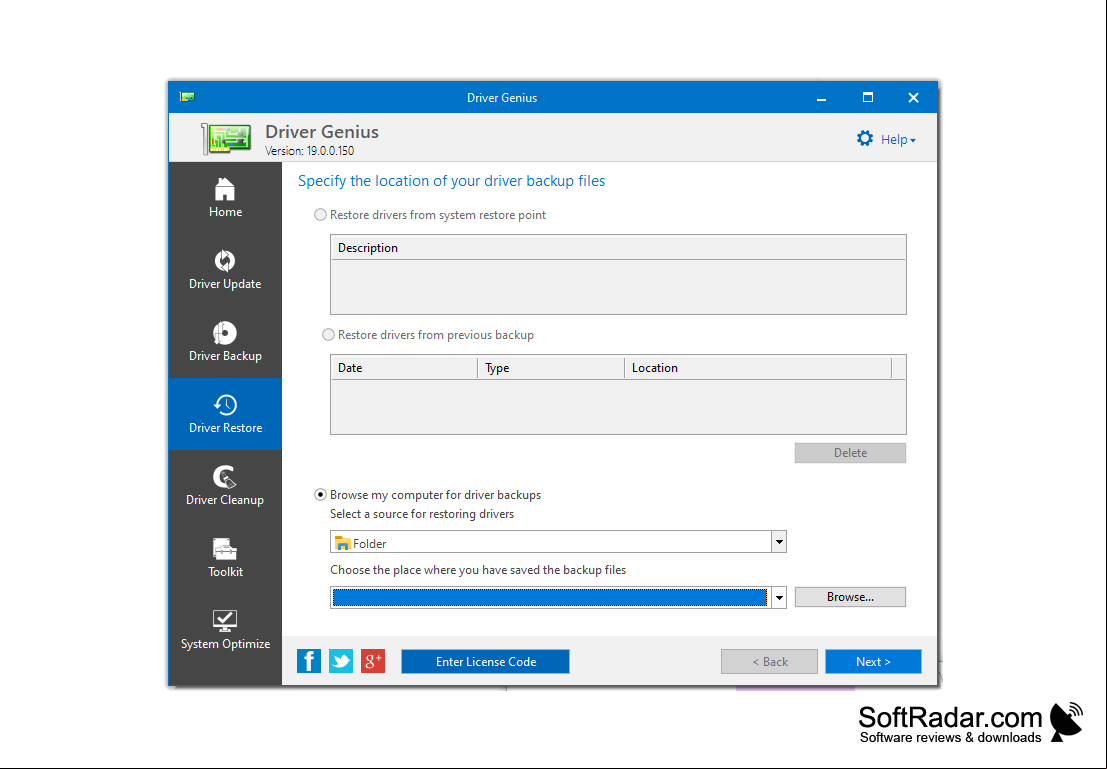Maximize the Driver Genius window
The width and height of the screenshot is (1107, 769).
pyautogui.click(x=868, y=97)
